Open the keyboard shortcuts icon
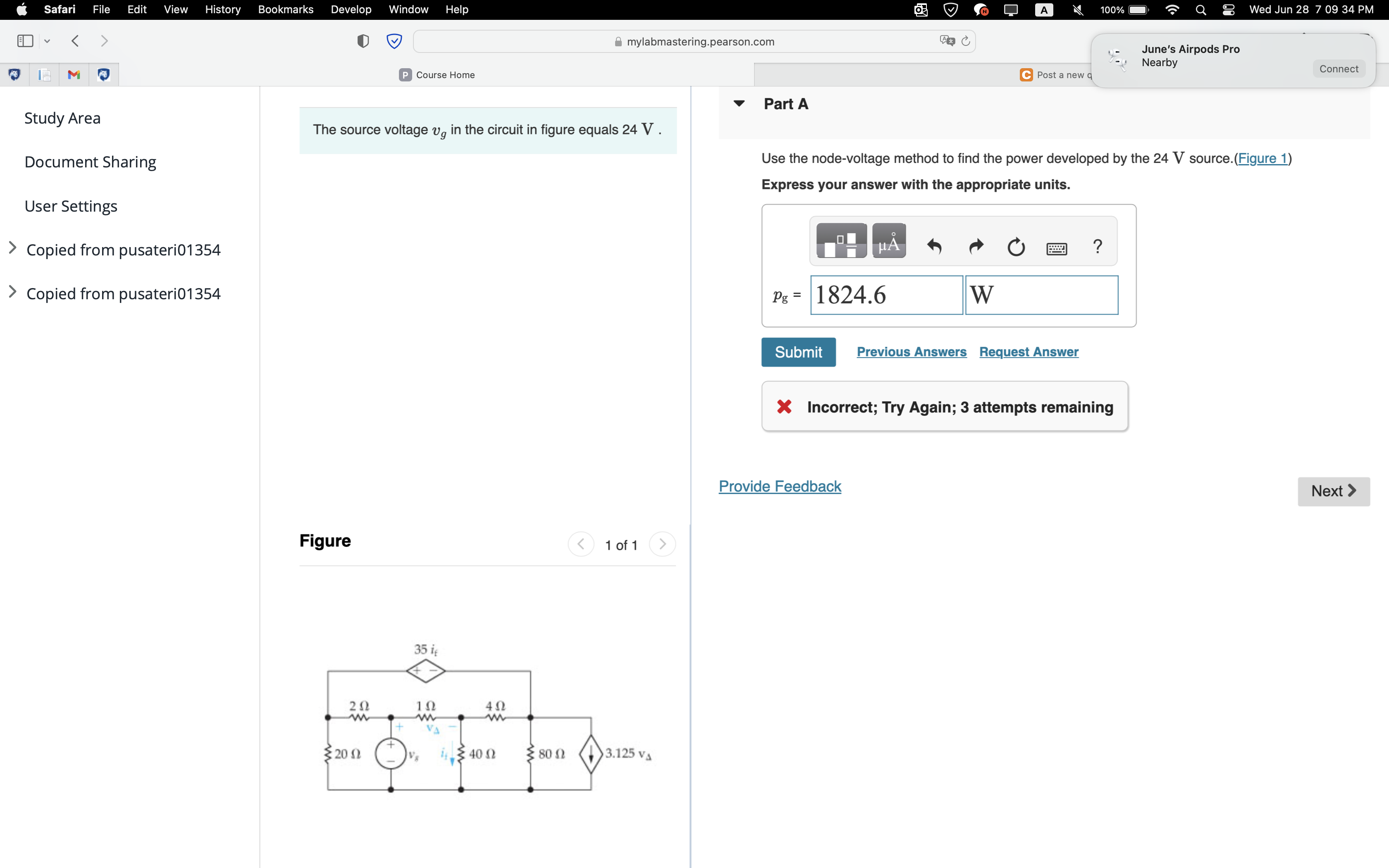The height and width of the screenshot is (868, 1389). [x=1056, y=248]
